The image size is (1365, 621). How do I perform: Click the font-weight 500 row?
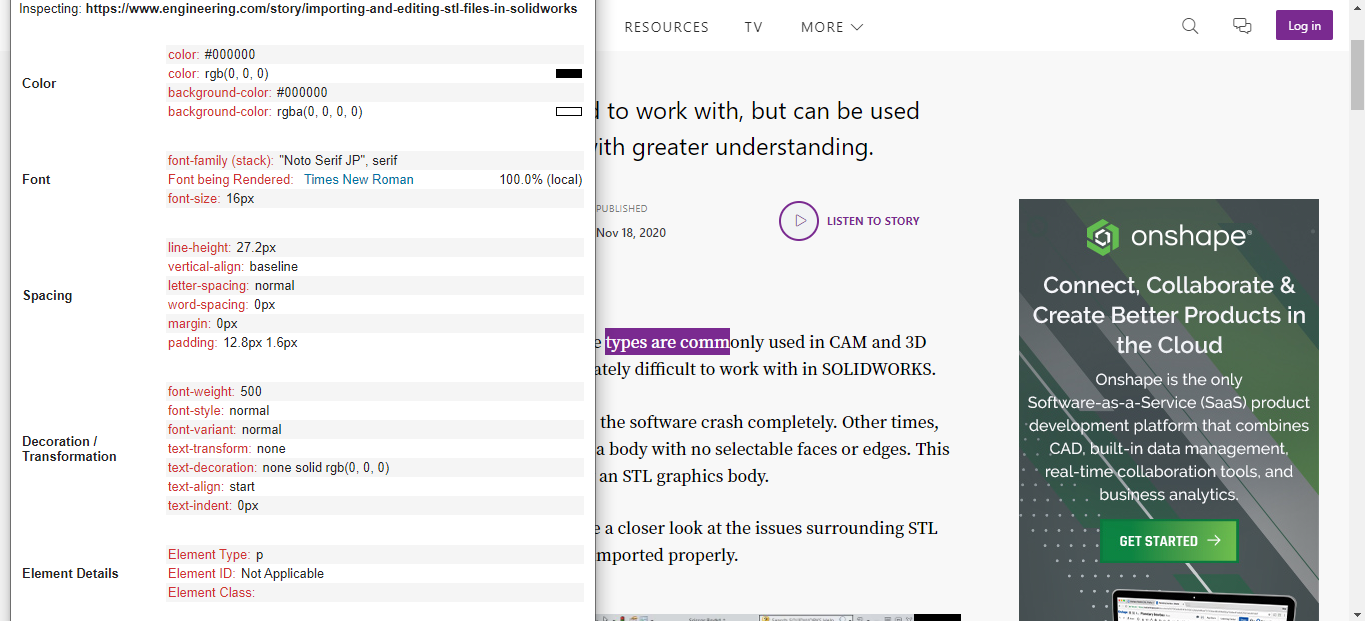point(375,392)
